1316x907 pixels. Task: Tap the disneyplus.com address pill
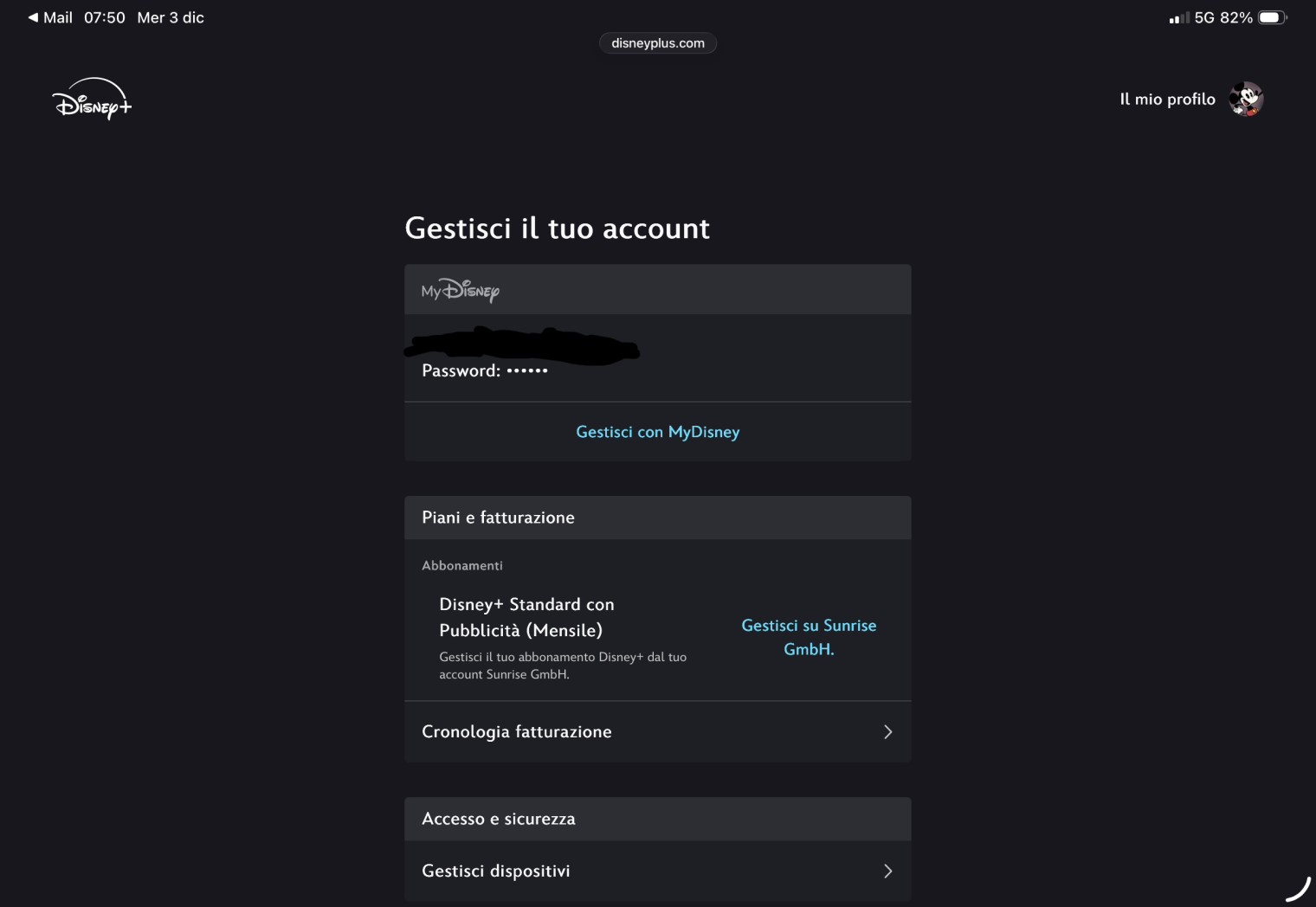click(658, 43)
